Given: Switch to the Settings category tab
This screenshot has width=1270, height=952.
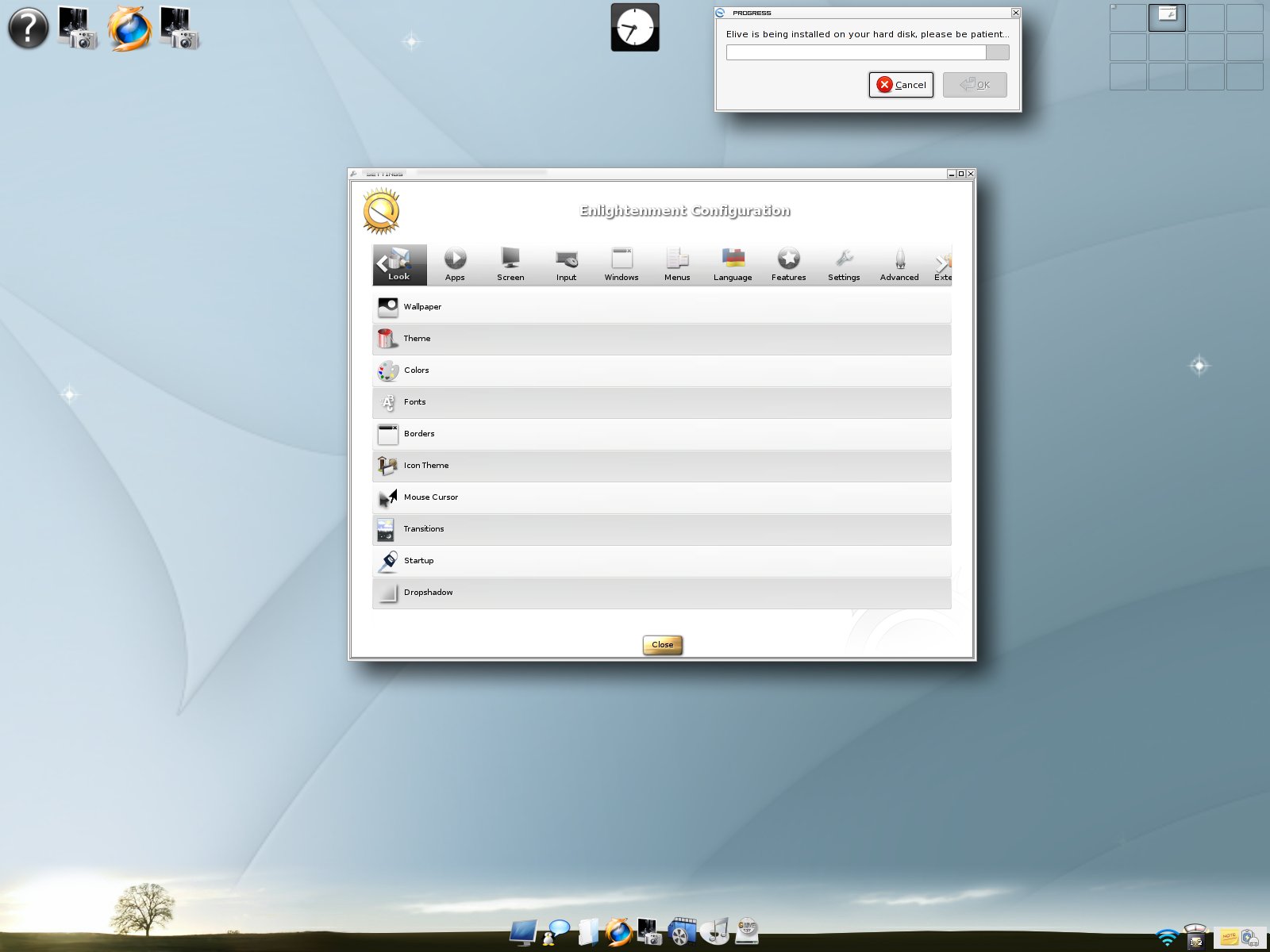Looking at the screenshot, I should pos(844,264).
